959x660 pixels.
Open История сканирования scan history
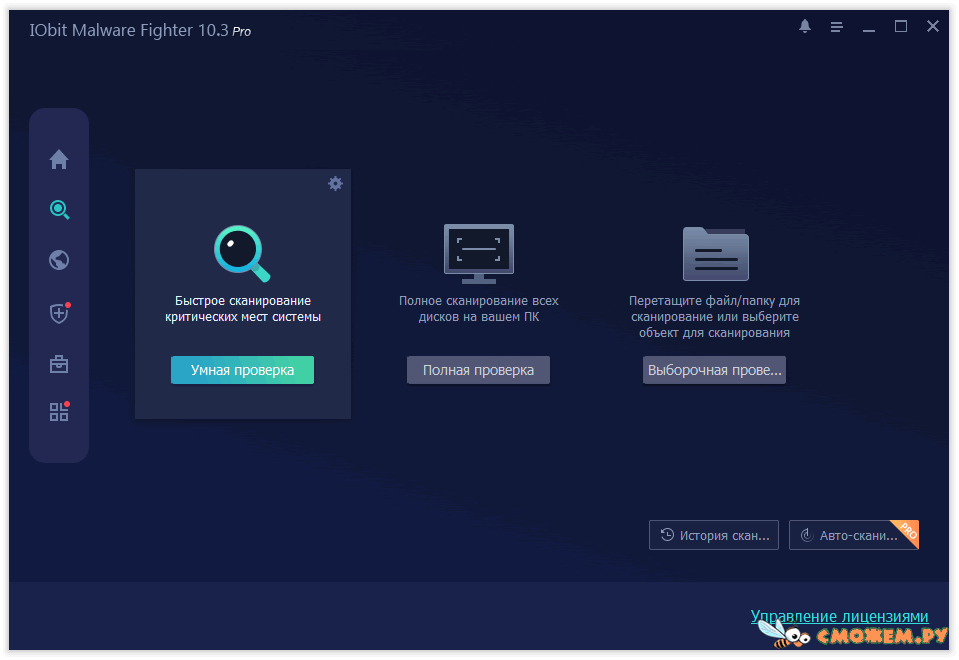coord(714,535)
